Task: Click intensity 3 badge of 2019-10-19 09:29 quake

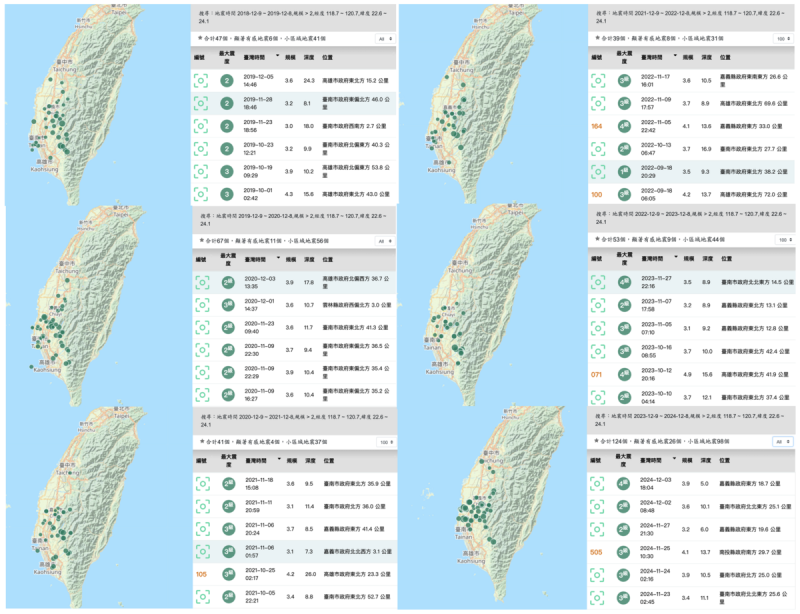Action: pyautogui.click(x=227, y=171)
